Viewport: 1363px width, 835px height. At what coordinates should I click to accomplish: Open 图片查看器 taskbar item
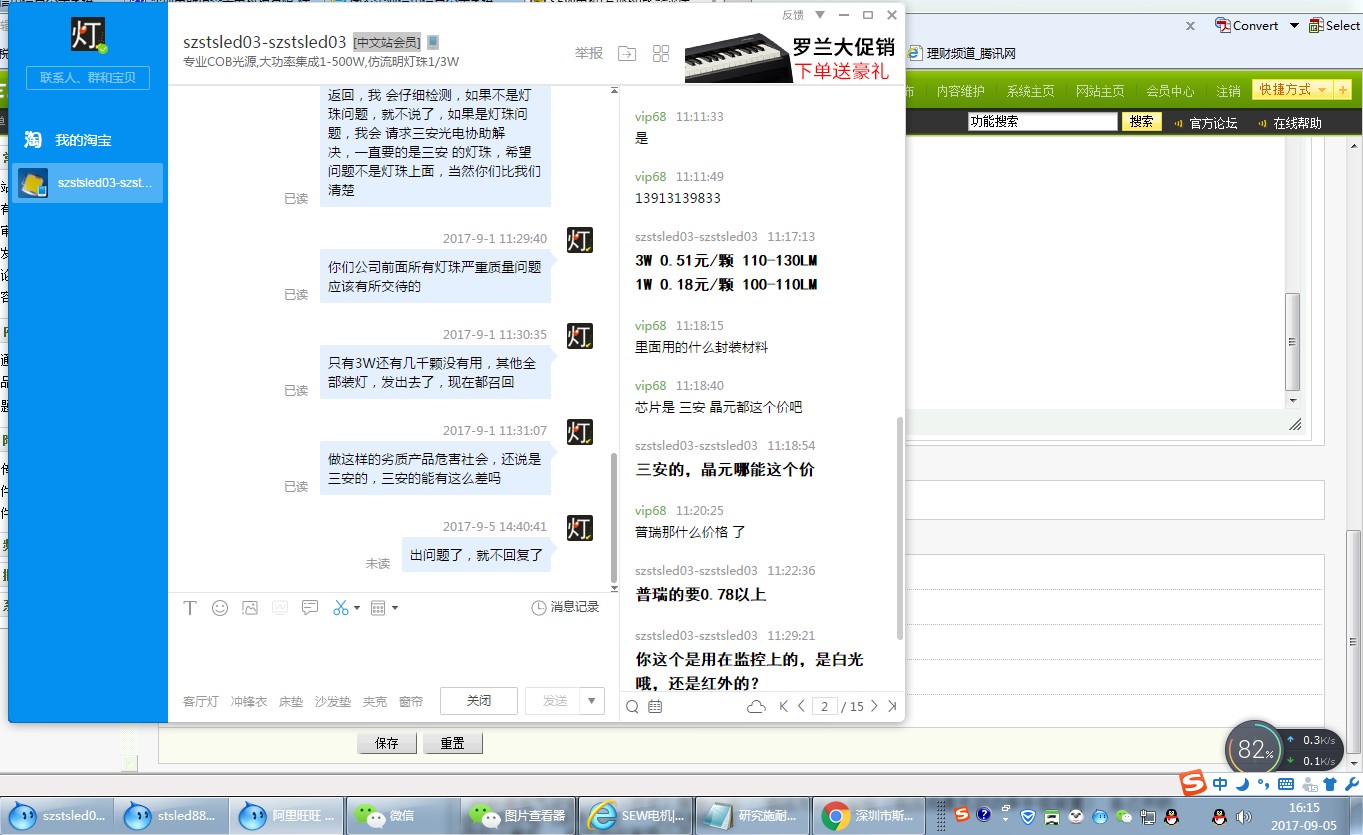pyautogui.click(x=518, y=816)
